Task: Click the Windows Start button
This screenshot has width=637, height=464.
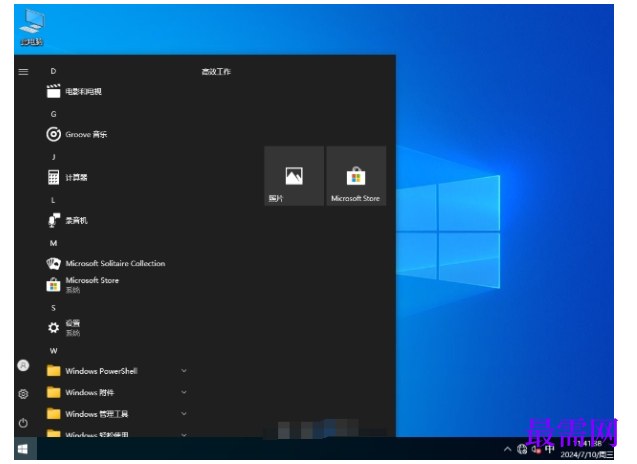Action: click(23, 449)
